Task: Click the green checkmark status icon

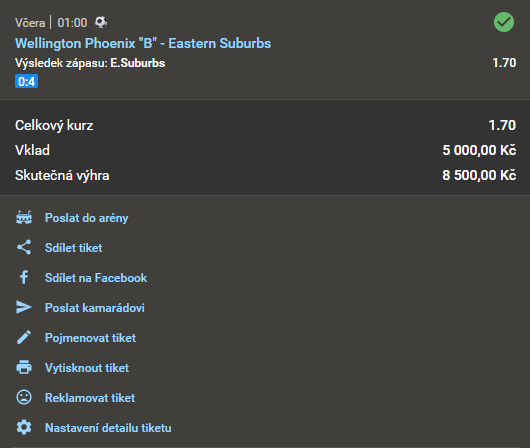Action: point(504,22)
